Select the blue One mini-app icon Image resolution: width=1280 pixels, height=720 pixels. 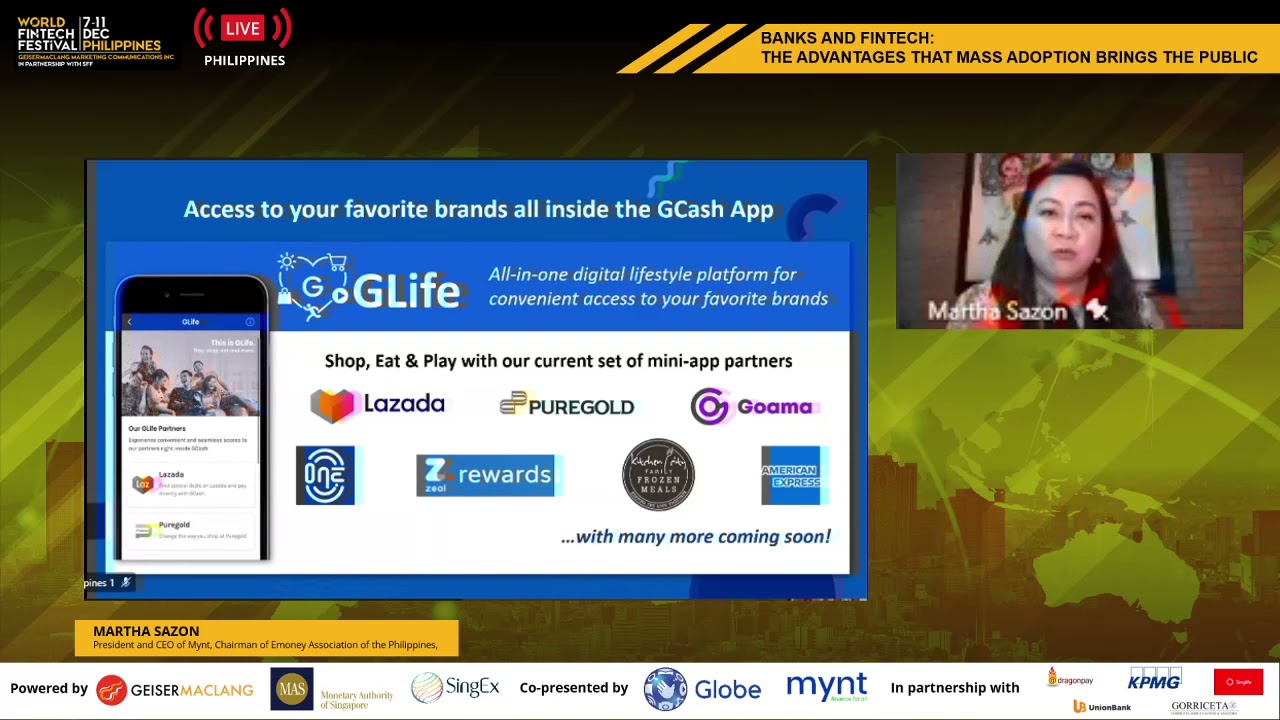325,475
